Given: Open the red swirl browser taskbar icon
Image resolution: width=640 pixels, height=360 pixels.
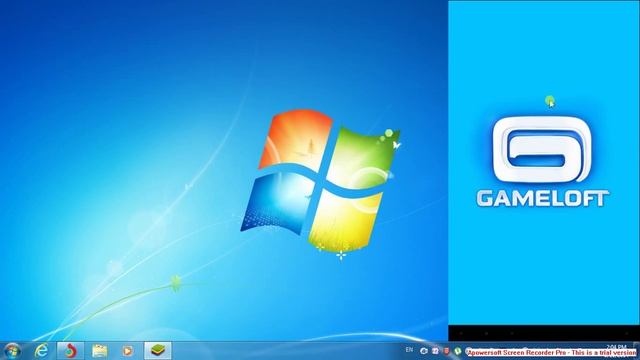Looking at the screenshot, I should (70, 351).
